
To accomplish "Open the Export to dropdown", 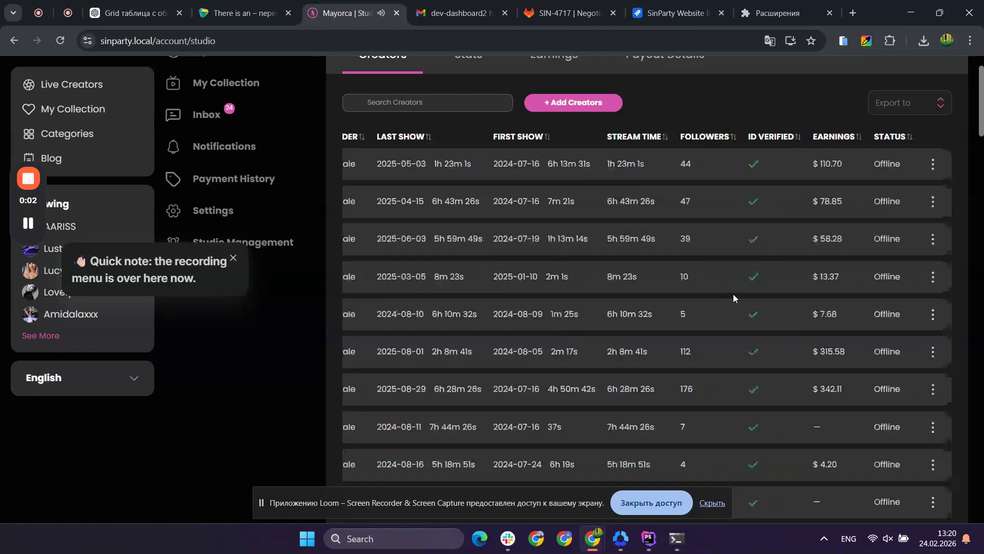I will 909,103.
